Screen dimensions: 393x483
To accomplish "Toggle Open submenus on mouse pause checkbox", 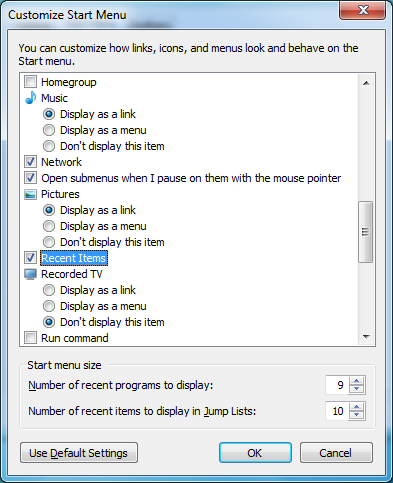I will coord(31,178).
